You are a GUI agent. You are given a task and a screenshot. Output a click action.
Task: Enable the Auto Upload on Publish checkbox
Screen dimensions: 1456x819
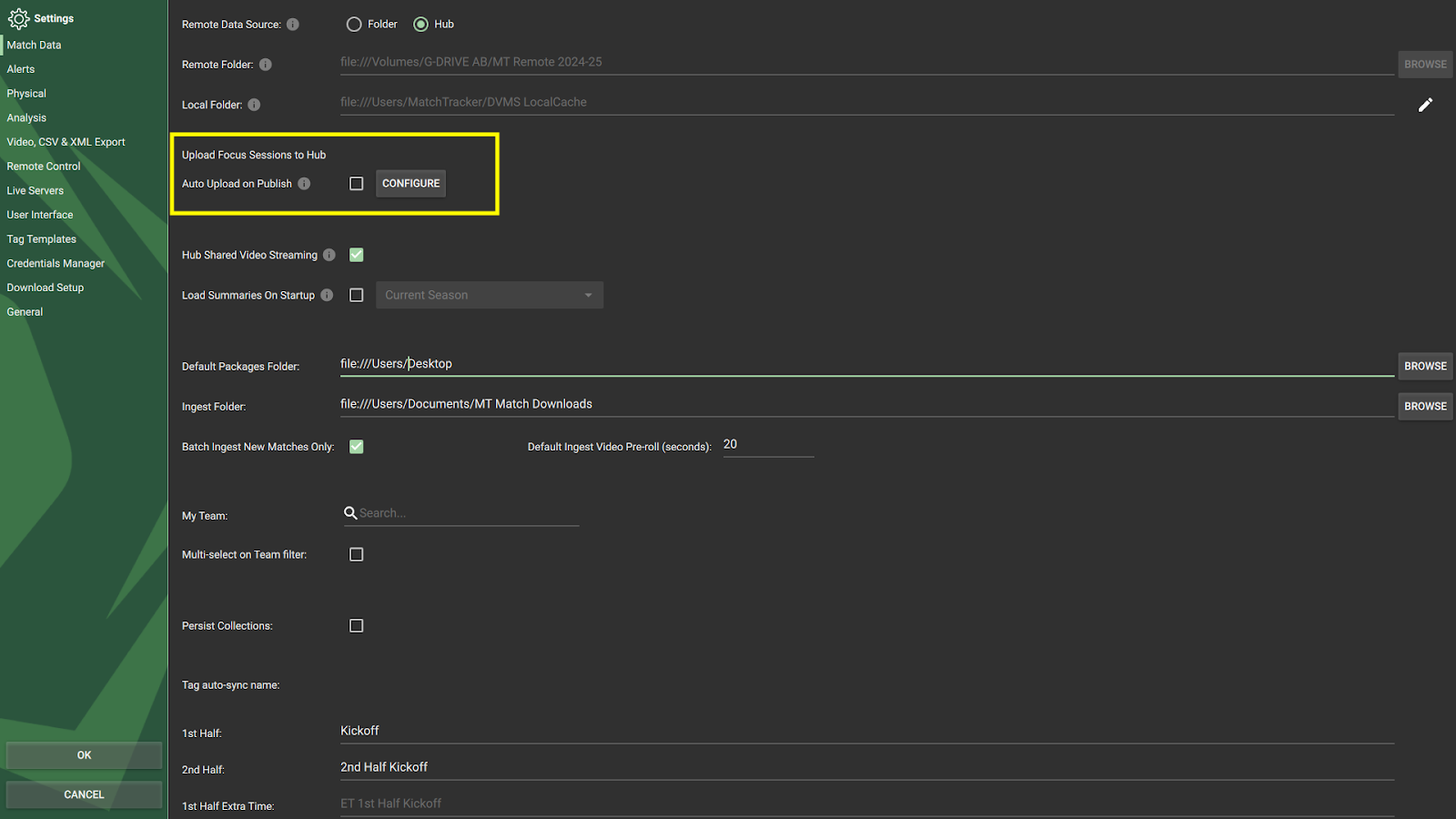point(356,183)
